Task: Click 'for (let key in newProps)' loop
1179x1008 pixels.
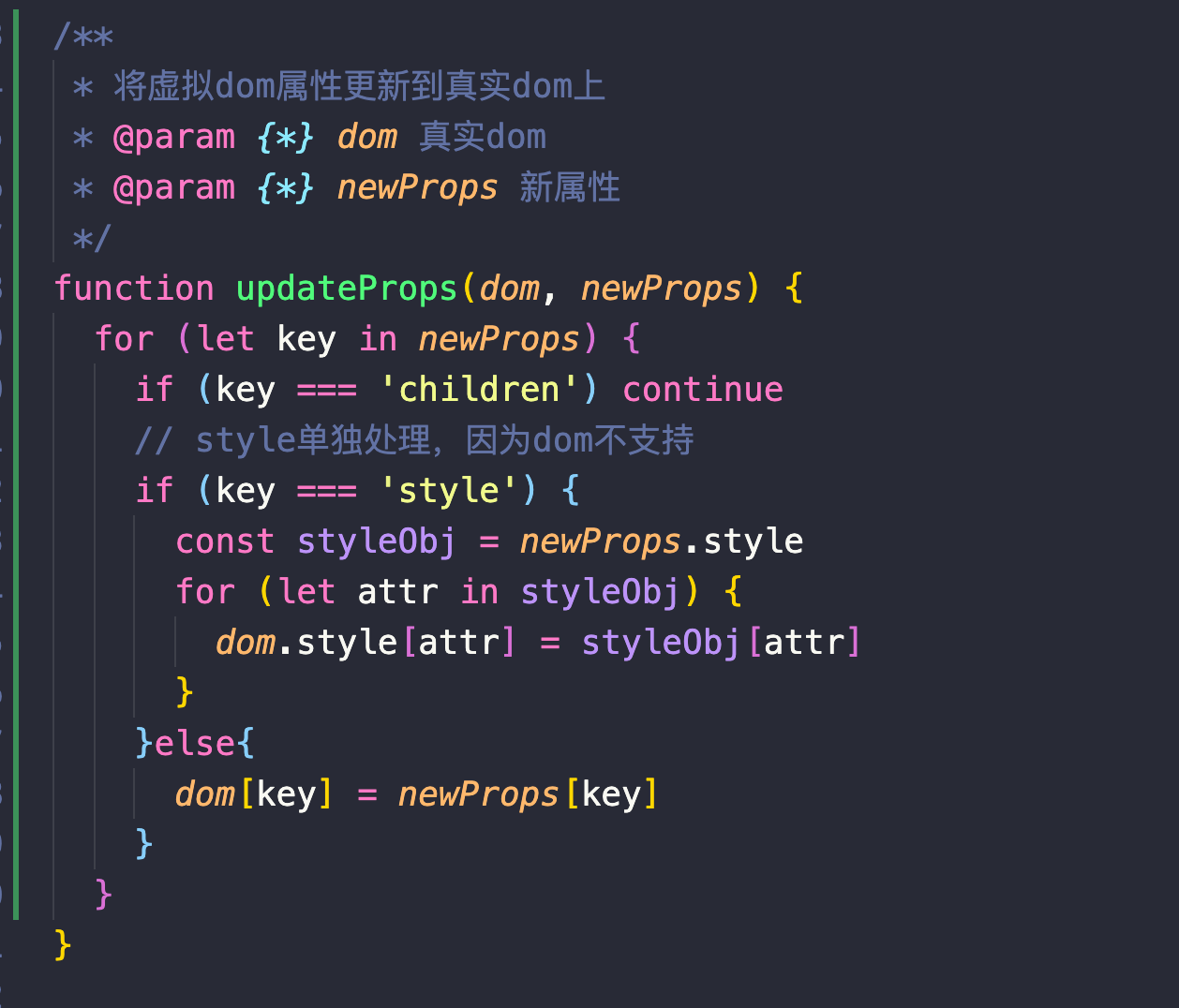Action: click(x=346, y=339)
